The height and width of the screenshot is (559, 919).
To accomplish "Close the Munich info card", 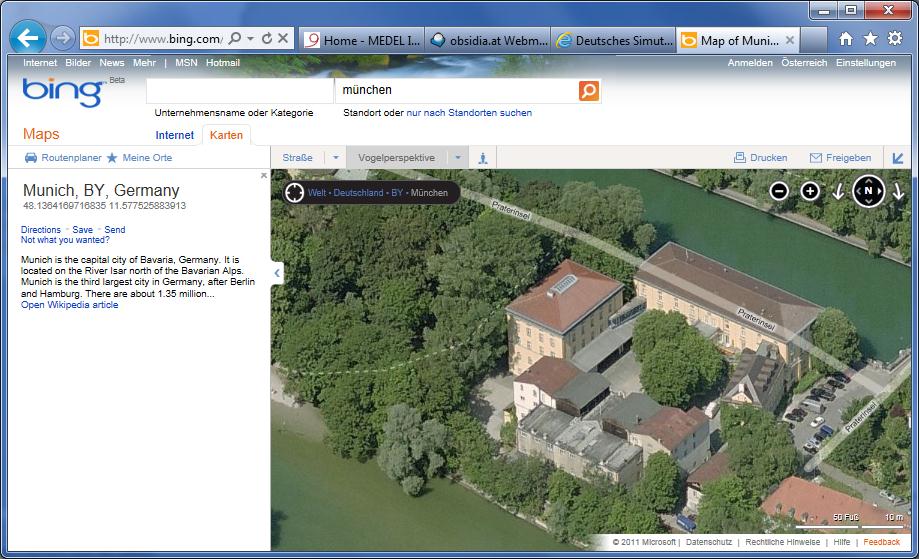I will (x=264, y=176).
